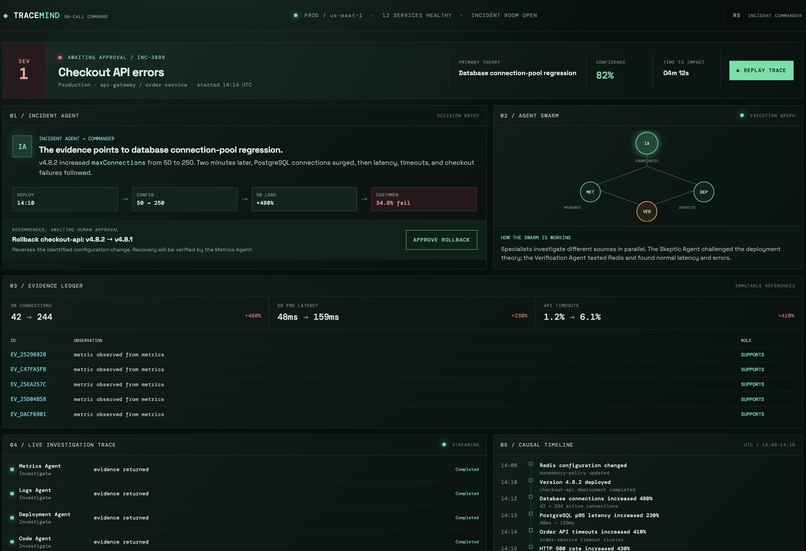Select timeline marker at 14:13 PostgreSQL p95 latency
806x551 pixels.
coord(530,513)
